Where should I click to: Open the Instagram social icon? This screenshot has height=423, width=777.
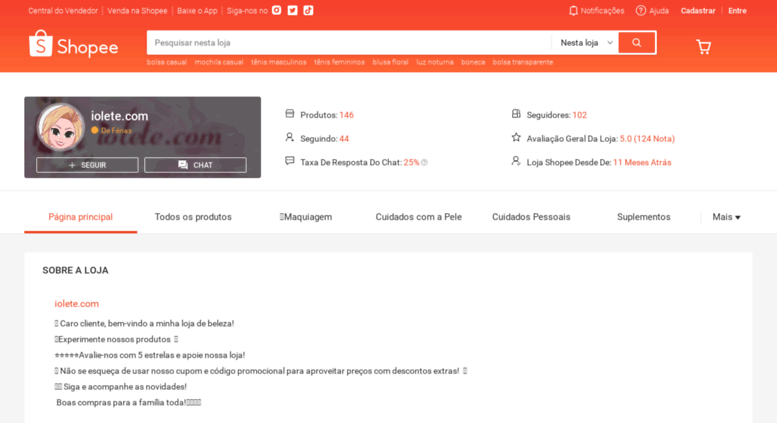277,10
